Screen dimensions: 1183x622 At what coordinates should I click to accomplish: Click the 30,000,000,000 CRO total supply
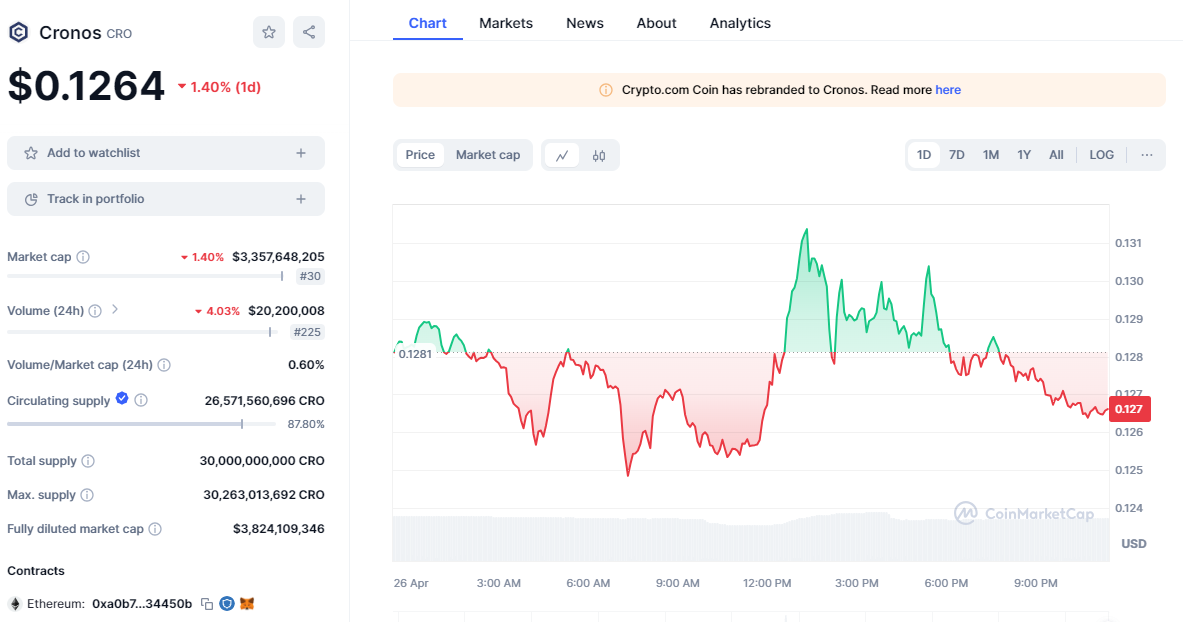click(262, 460)
